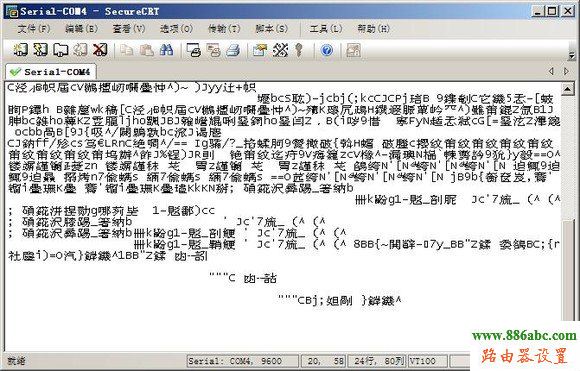Open Global Options tools icon
This screenshot has height=371, width=580.
280,50
